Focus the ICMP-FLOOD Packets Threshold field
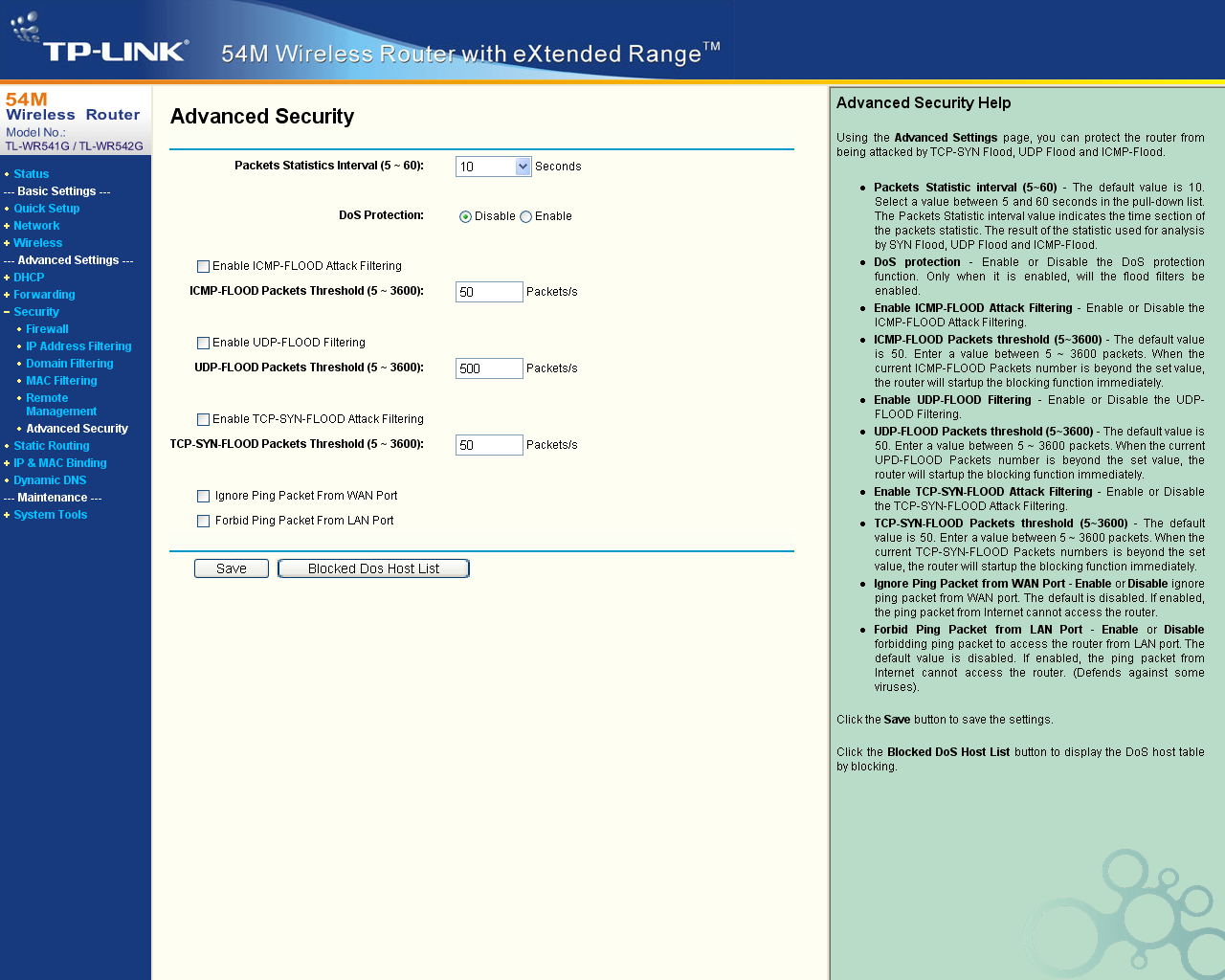The height and width of the screenshot is (980, 1225). (x=489, y=292)
